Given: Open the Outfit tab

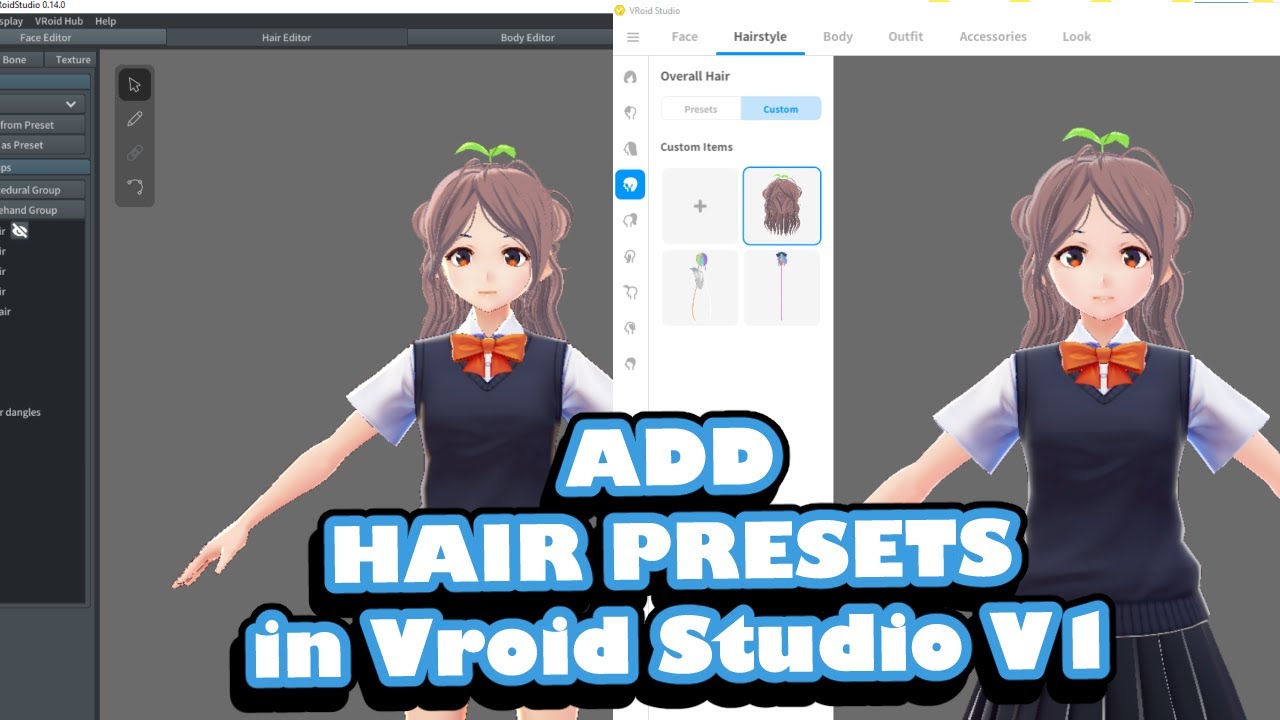Looking at the screenshot, I should coord(906,37).
